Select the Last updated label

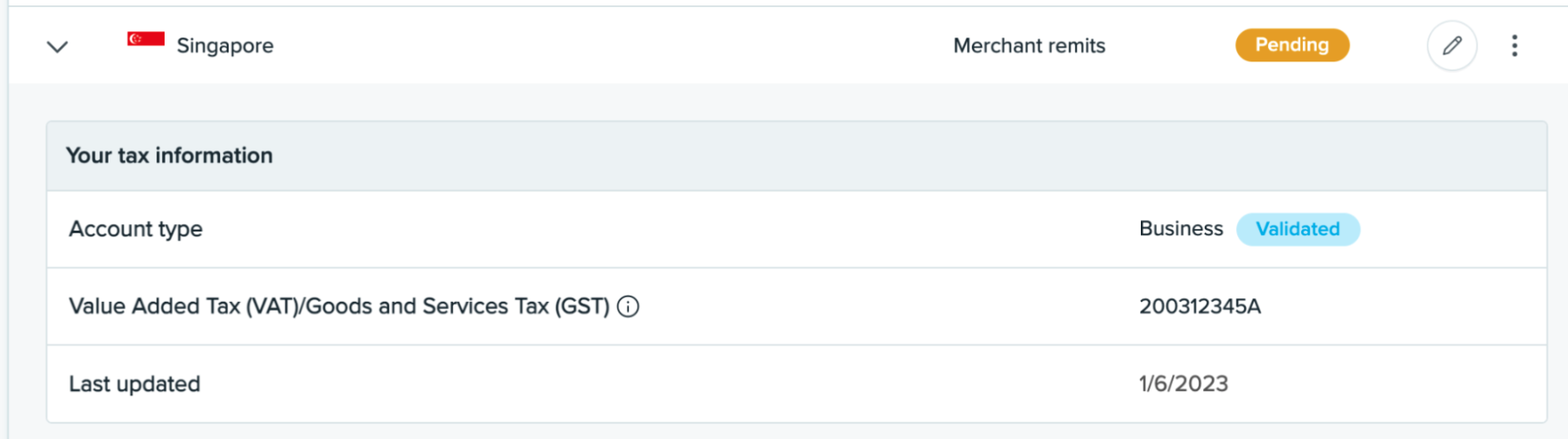pos(134,385)
